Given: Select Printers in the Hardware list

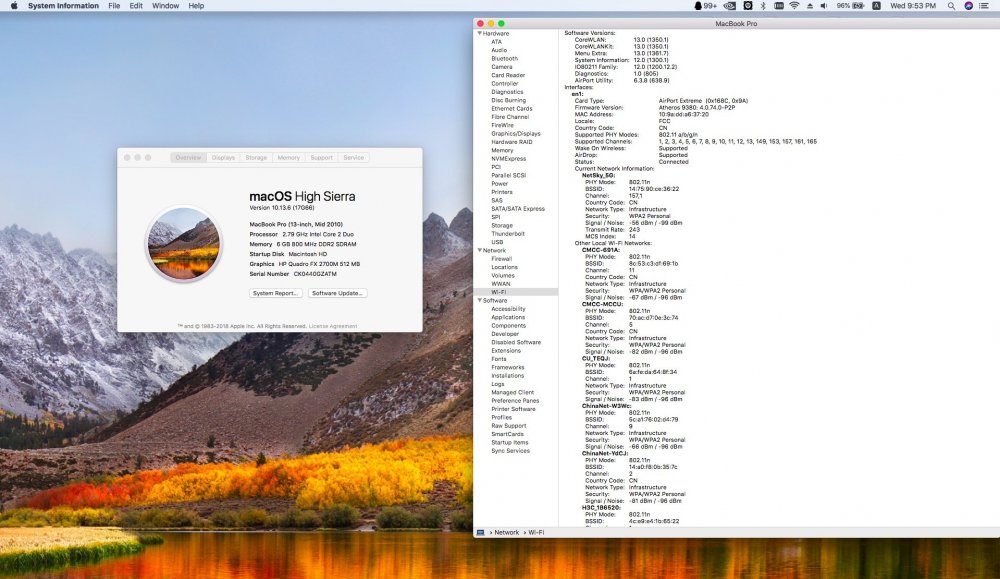Looking at the screenshot, I should (x=501, y=192).
